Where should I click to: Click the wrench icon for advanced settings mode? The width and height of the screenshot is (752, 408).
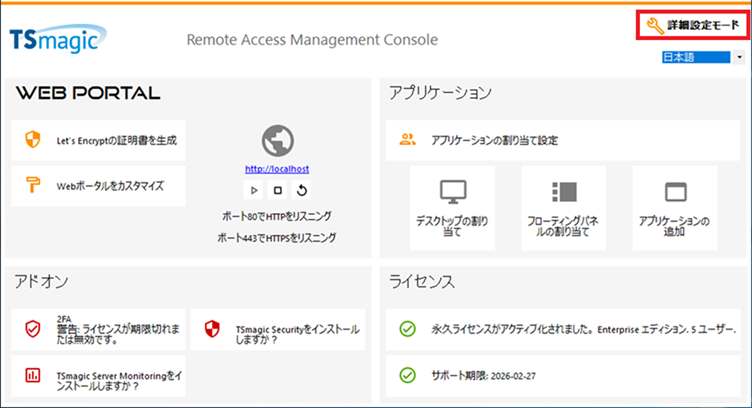[x=654, y=25]
